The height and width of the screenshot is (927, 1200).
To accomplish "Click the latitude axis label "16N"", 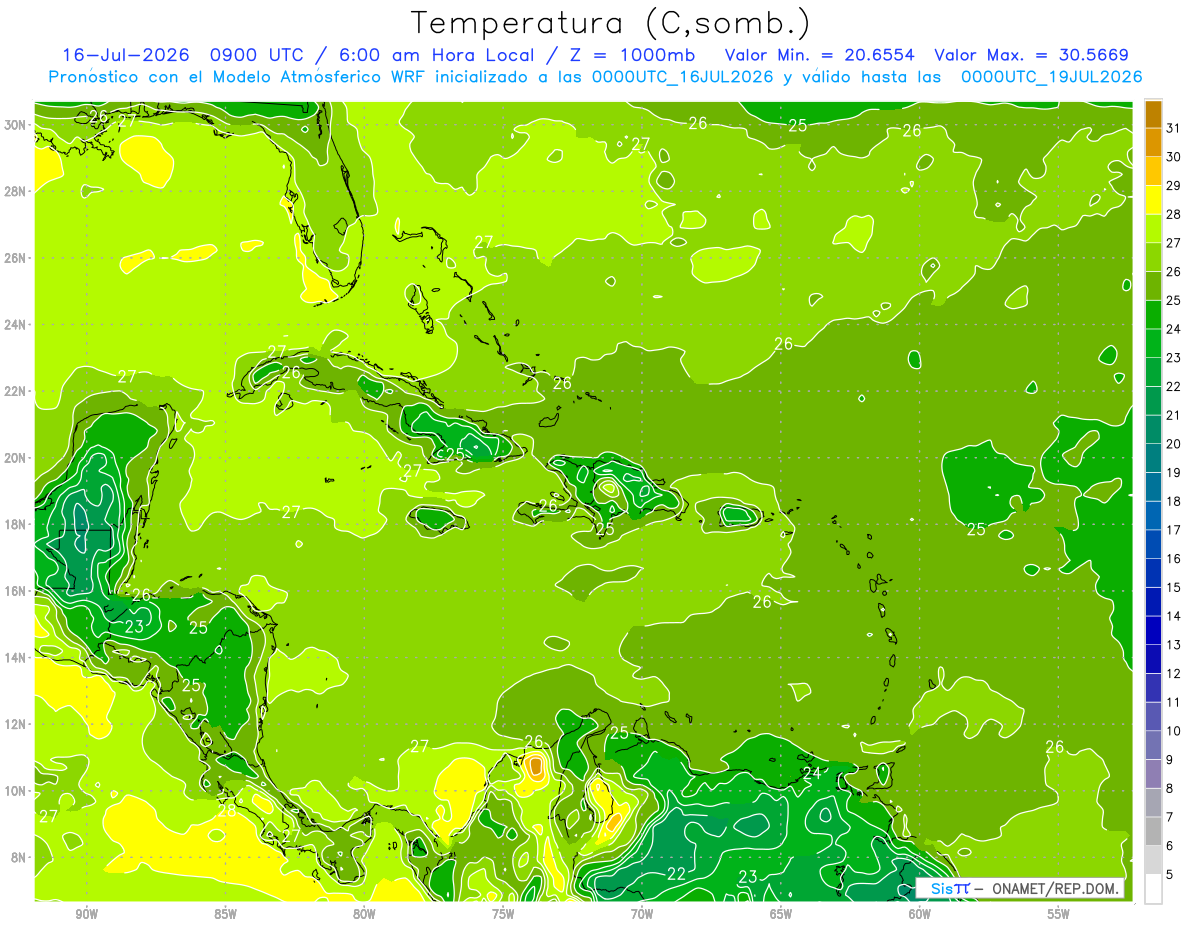I will pyautogui.click(x=17, y=591).
